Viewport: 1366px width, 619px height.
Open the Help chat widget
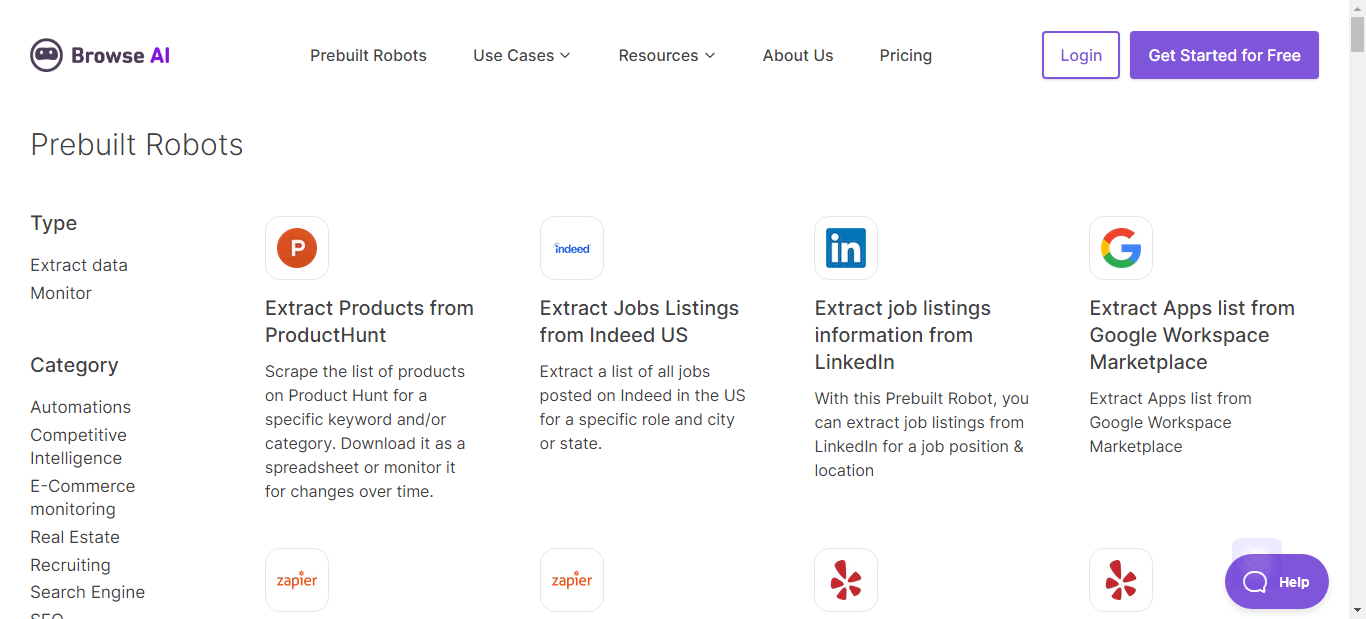tap(1277, 582)
